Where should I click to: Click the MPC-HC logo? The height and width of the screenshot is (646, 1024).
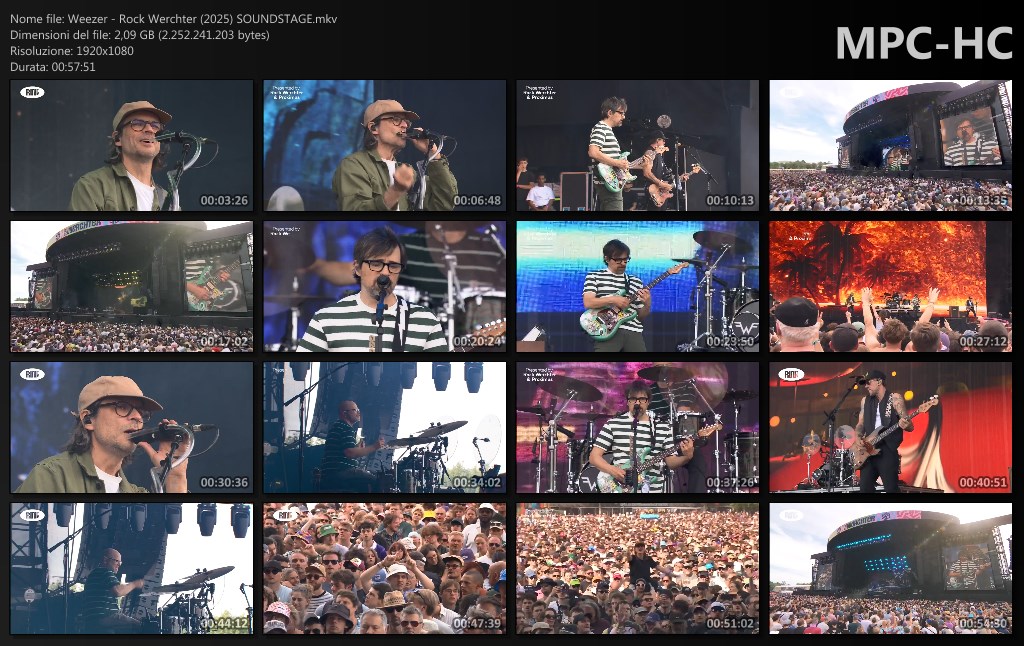click(923, 43)
